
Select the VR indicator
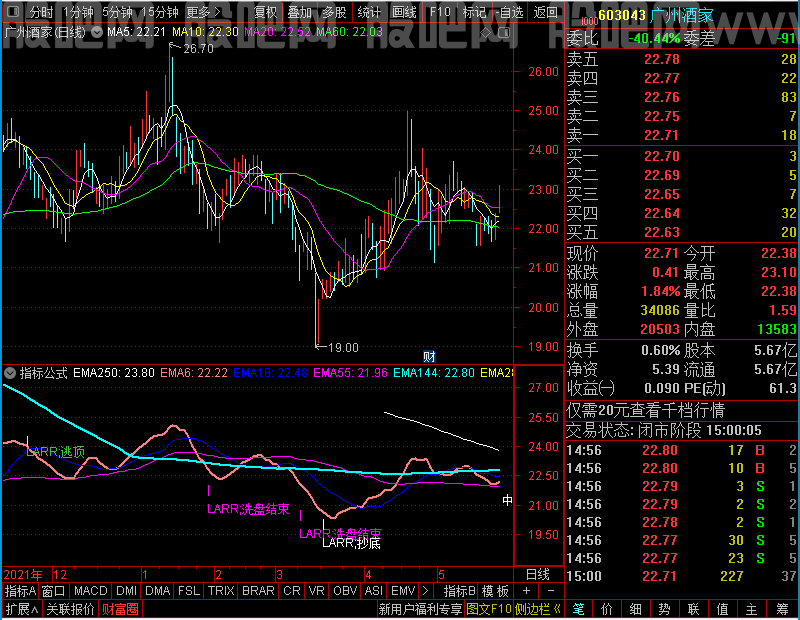click(x=317, y=591)
